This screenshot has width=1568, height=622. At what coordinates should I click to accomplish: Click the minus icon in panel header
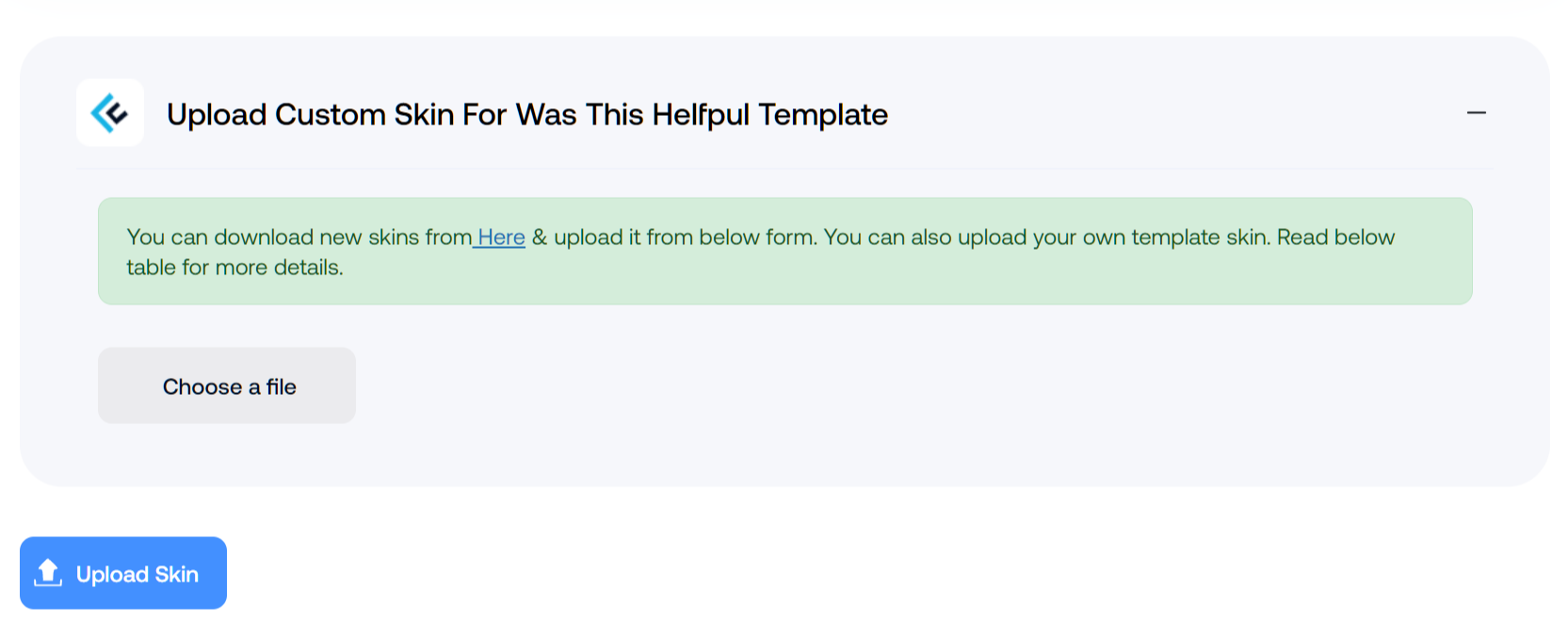tap(1476, 113)
